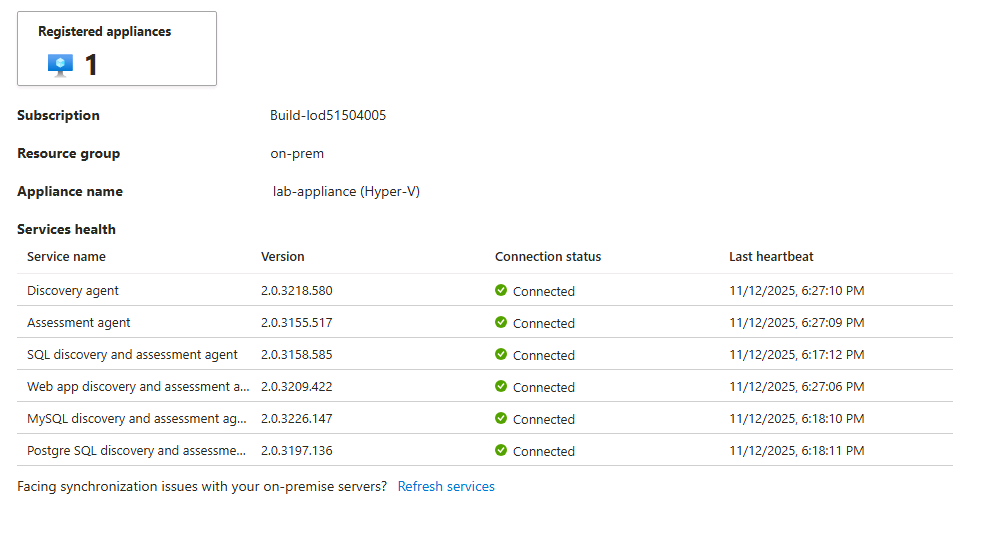Click SQL discovery agent green status icon

coord(501,354)
